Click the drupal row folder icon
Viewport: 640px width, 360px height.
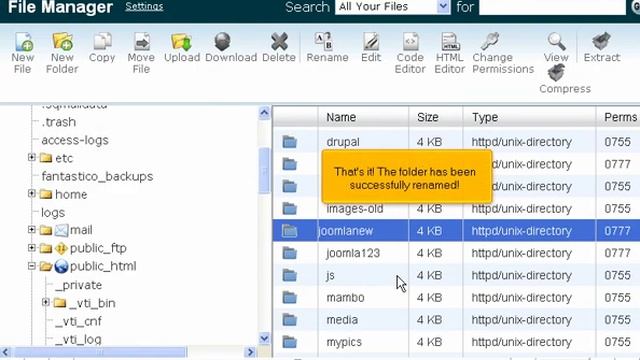pyautogui.click(x=289, y=142)
